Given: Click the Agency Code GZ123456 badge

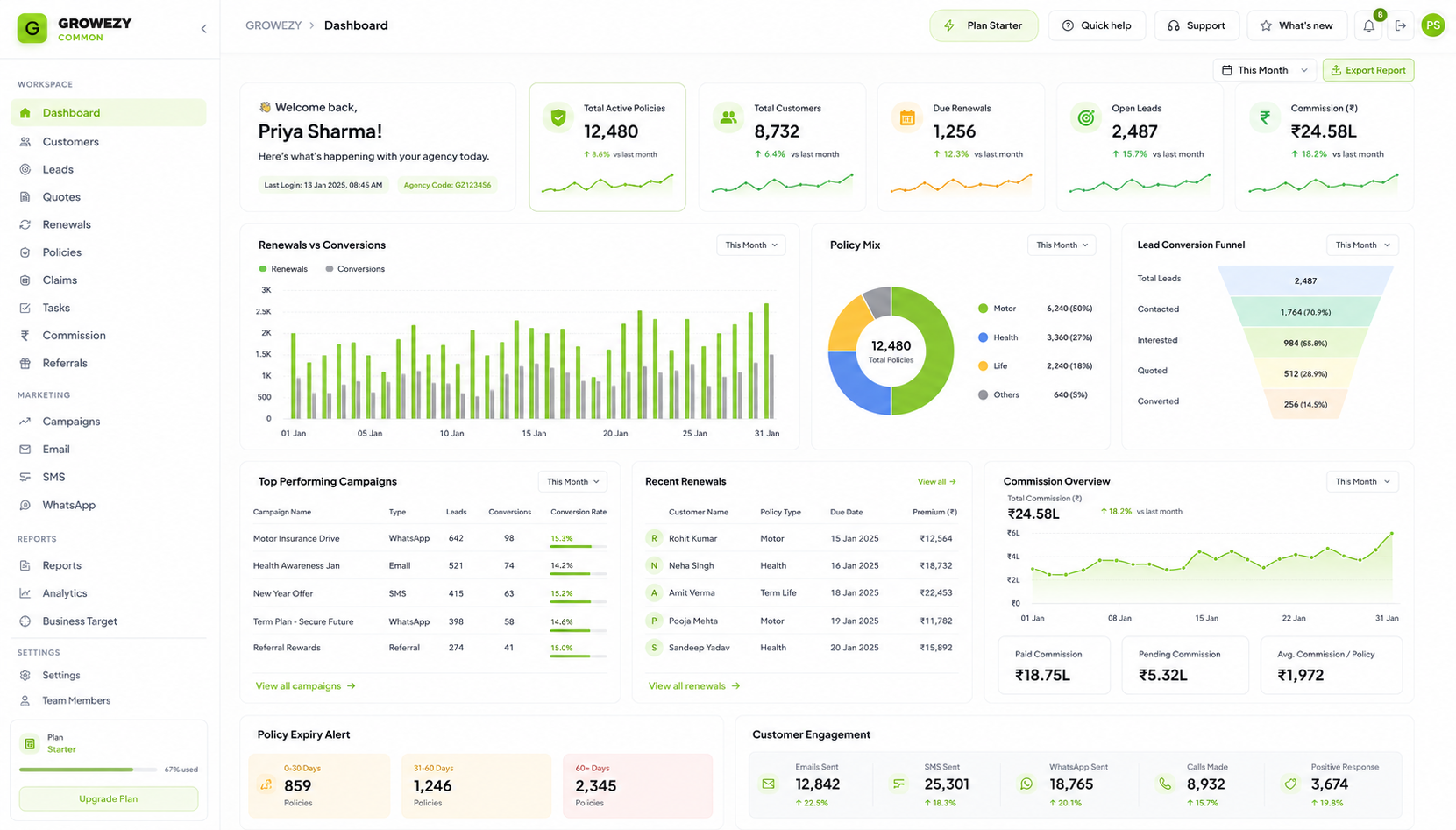Looking at the screenshot, I should (x=447, y=185).
